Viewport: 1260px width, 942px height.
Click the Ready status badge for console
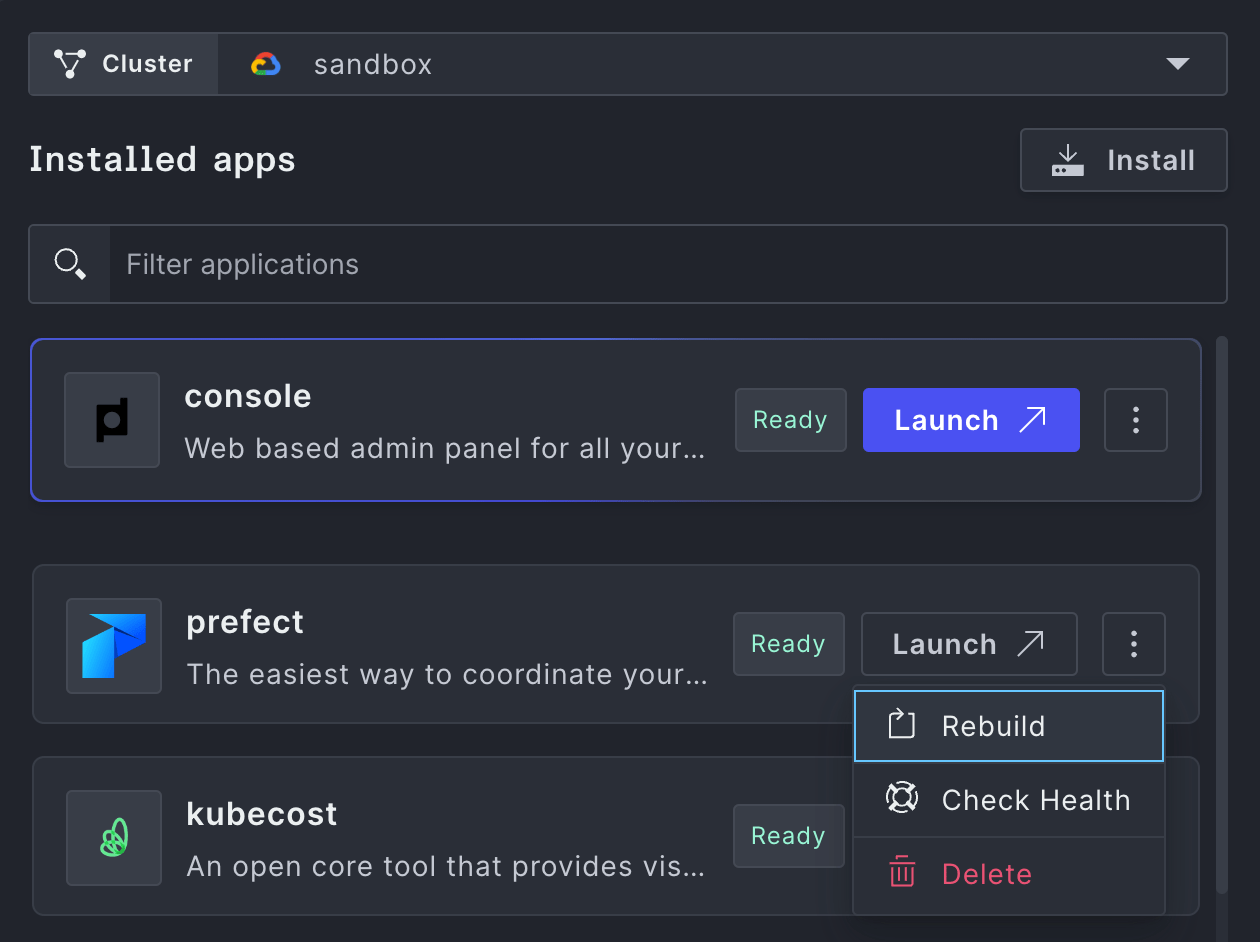coord(790,420)
